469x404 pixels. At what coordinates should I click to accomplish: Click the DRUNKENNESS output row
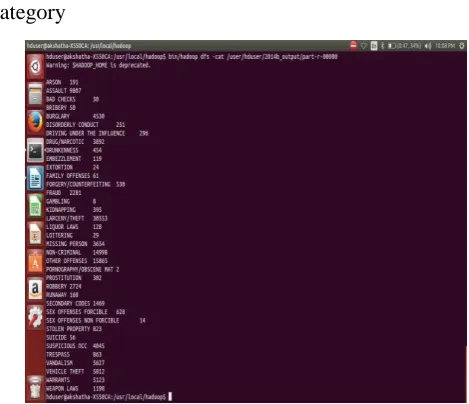click(x=74, y=150)
